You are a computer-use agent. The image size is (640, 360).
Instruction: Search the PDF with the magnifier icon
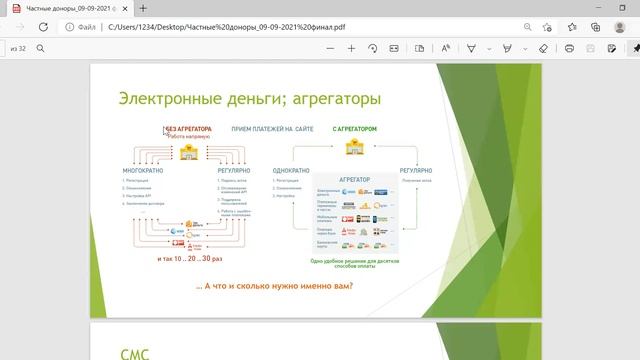point(40,49)
